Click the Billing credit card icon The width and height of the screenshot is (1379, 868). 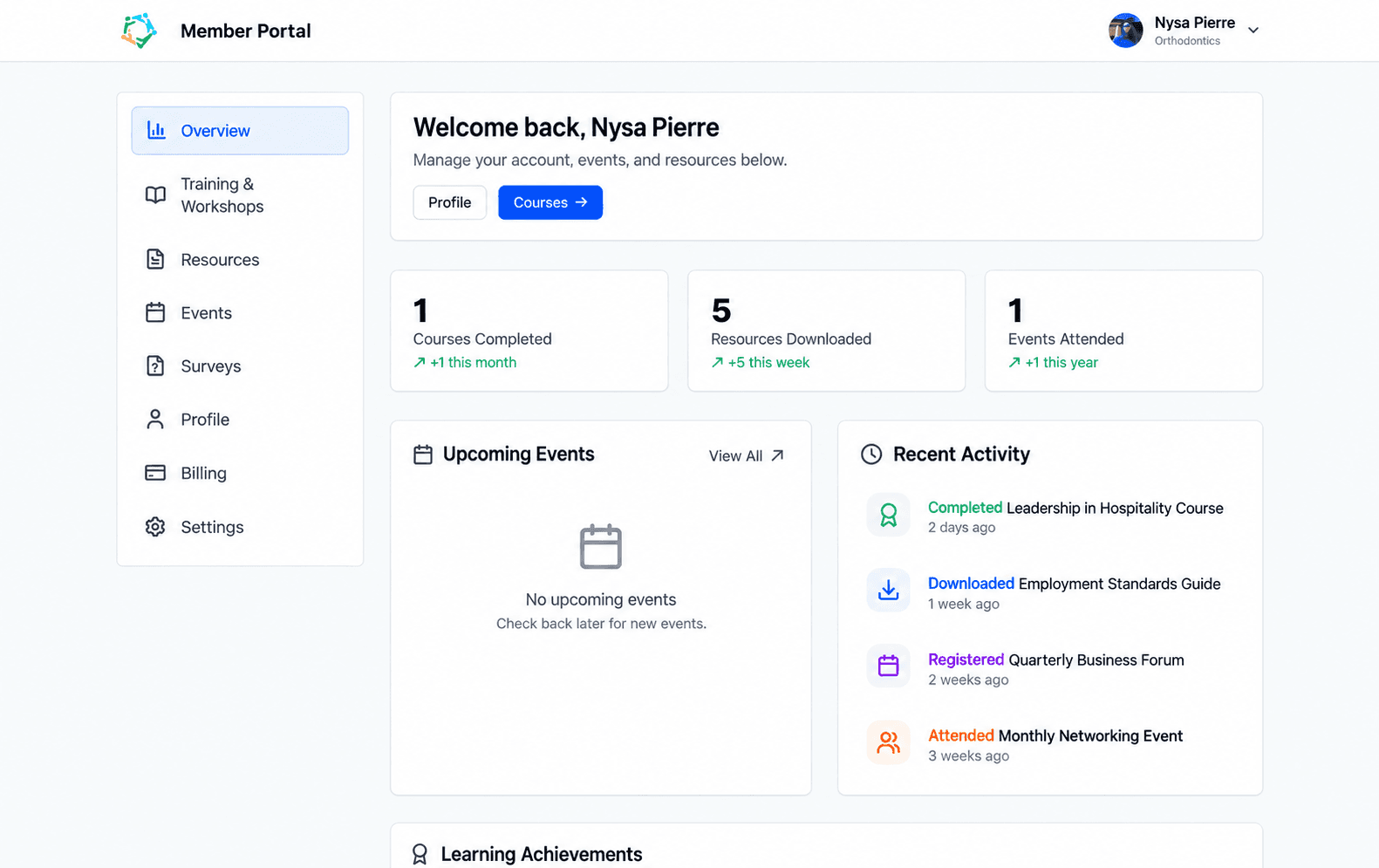[155, 473]
